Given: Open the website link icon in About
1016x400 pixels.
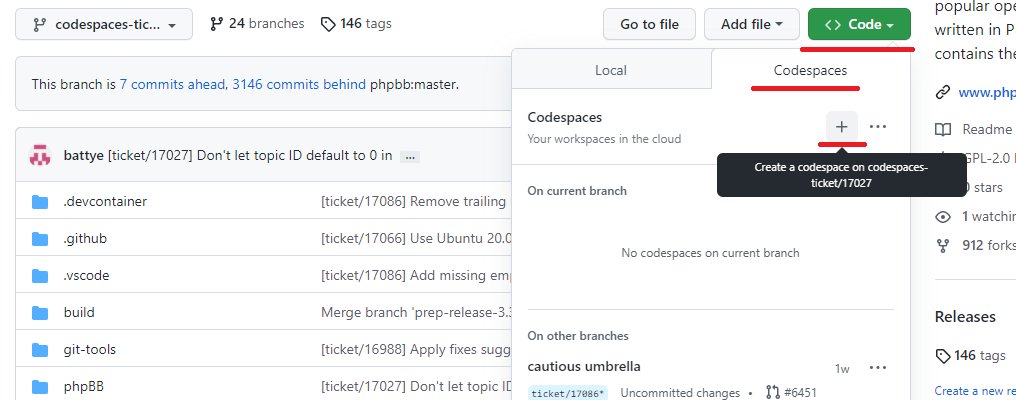Looking at the screenshot, I should point(943,92).
